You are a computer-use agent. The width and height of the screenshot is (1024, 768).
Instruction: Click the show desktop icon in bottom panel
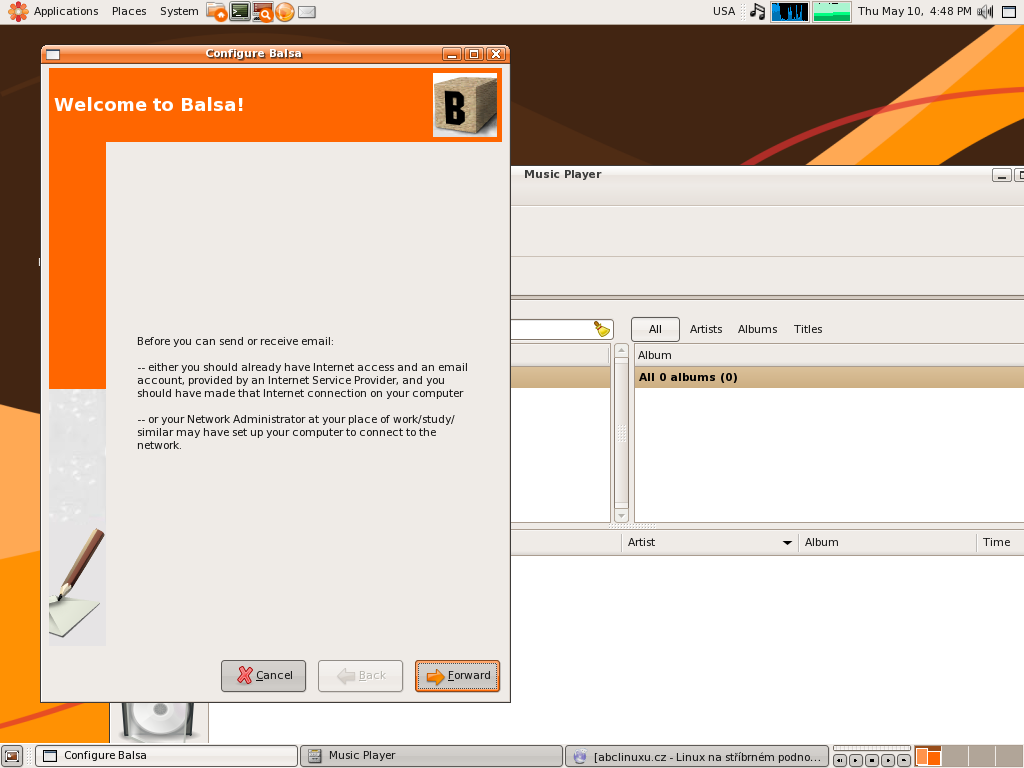(12, 756)
